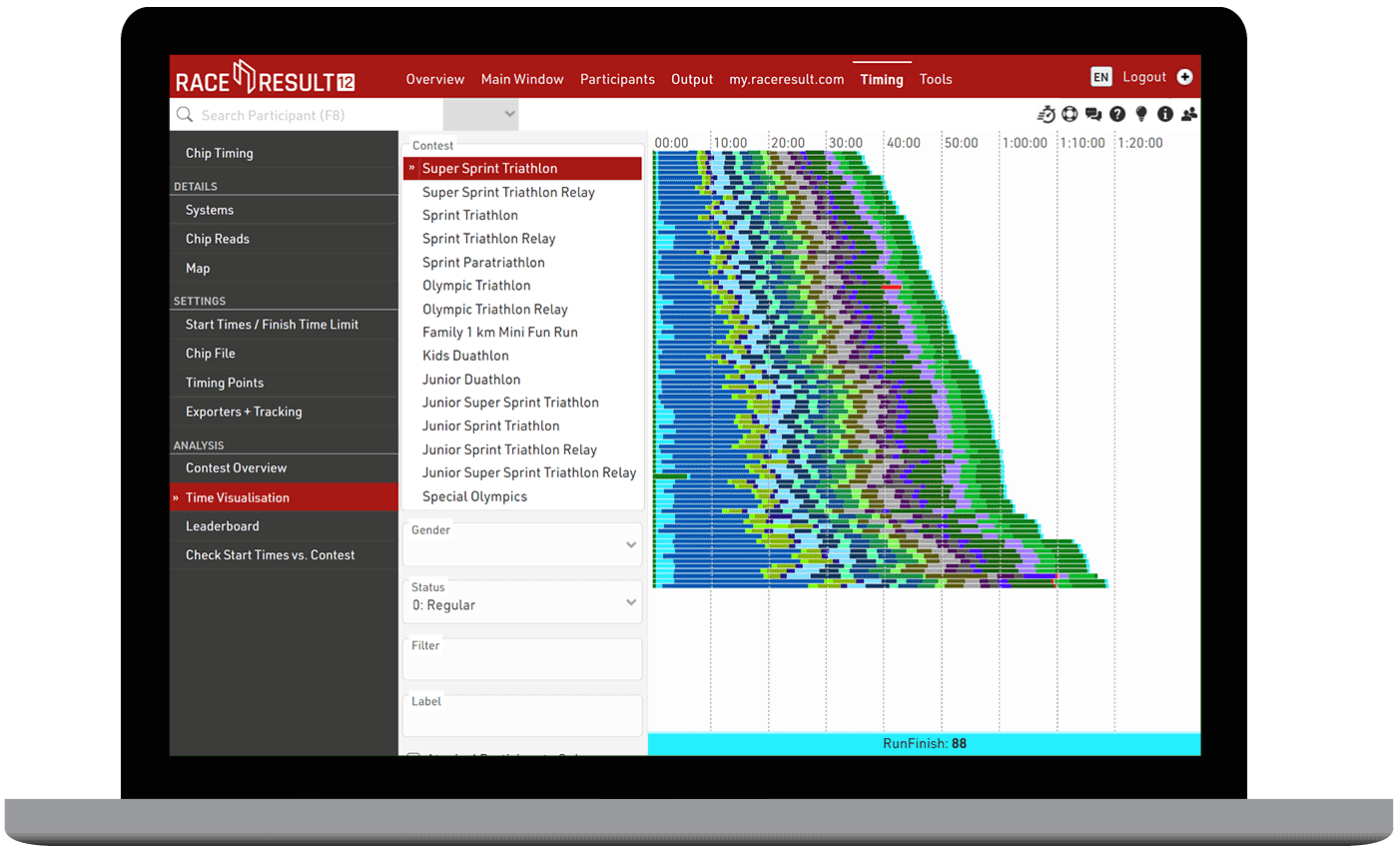Viewport: 1400px width, 846px height.
Task: Click the info circle icon
Action: tap(1165, 114)
